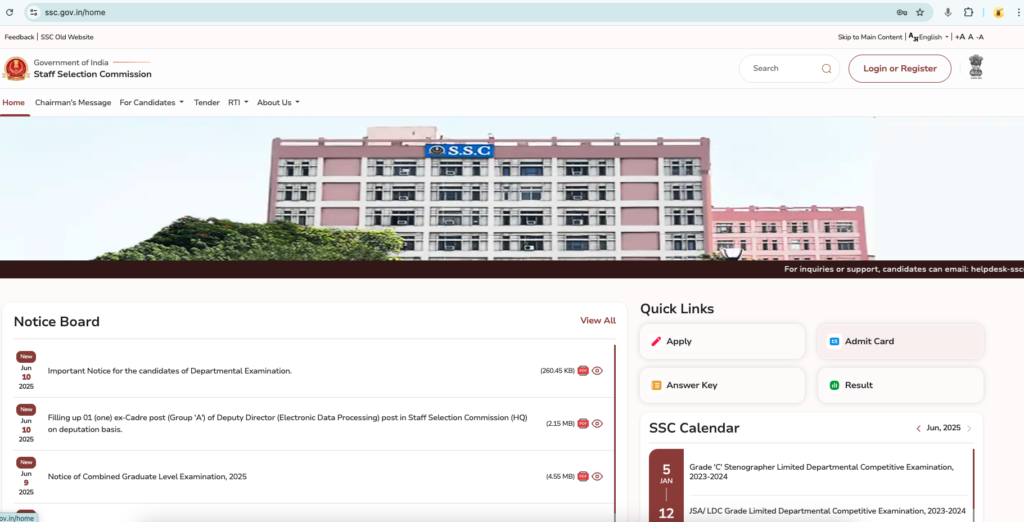Click the Jun, 2025 calendar month label

[x=943, y=428]
